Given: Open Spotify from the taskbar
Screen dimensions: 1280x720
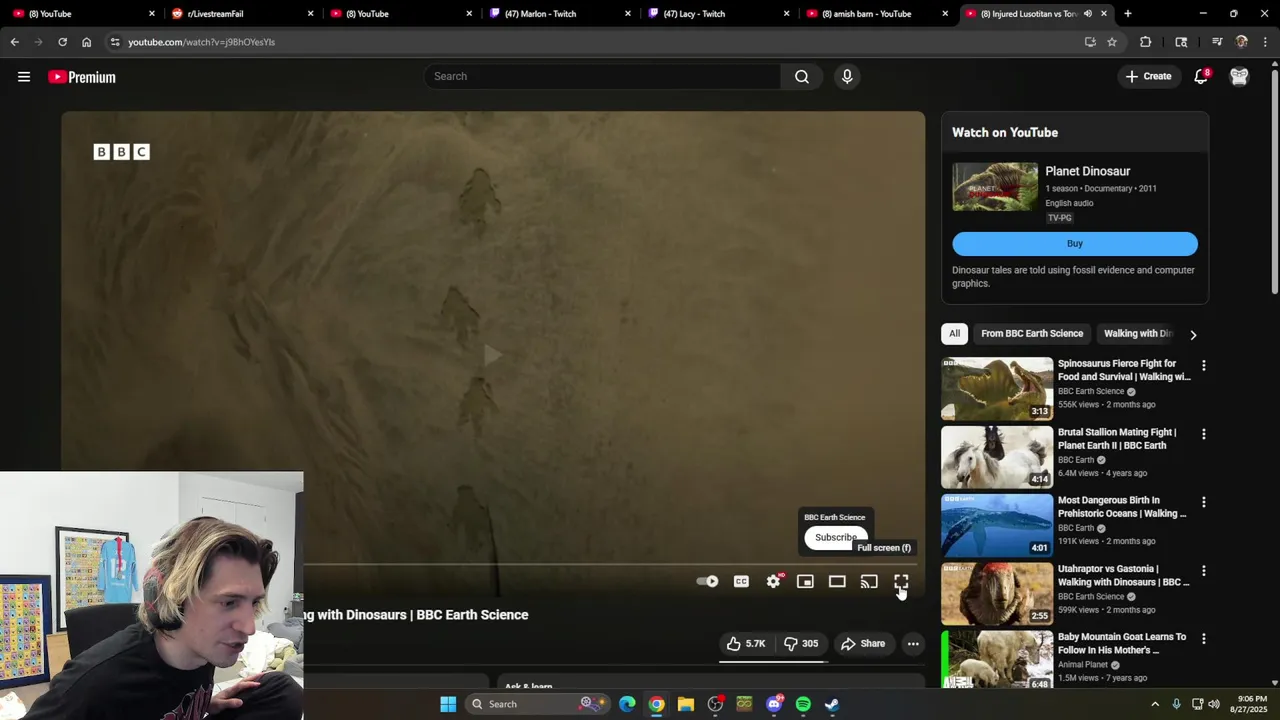Looking at the screenshot, I should pyautogui.click(x=803, y=704).
